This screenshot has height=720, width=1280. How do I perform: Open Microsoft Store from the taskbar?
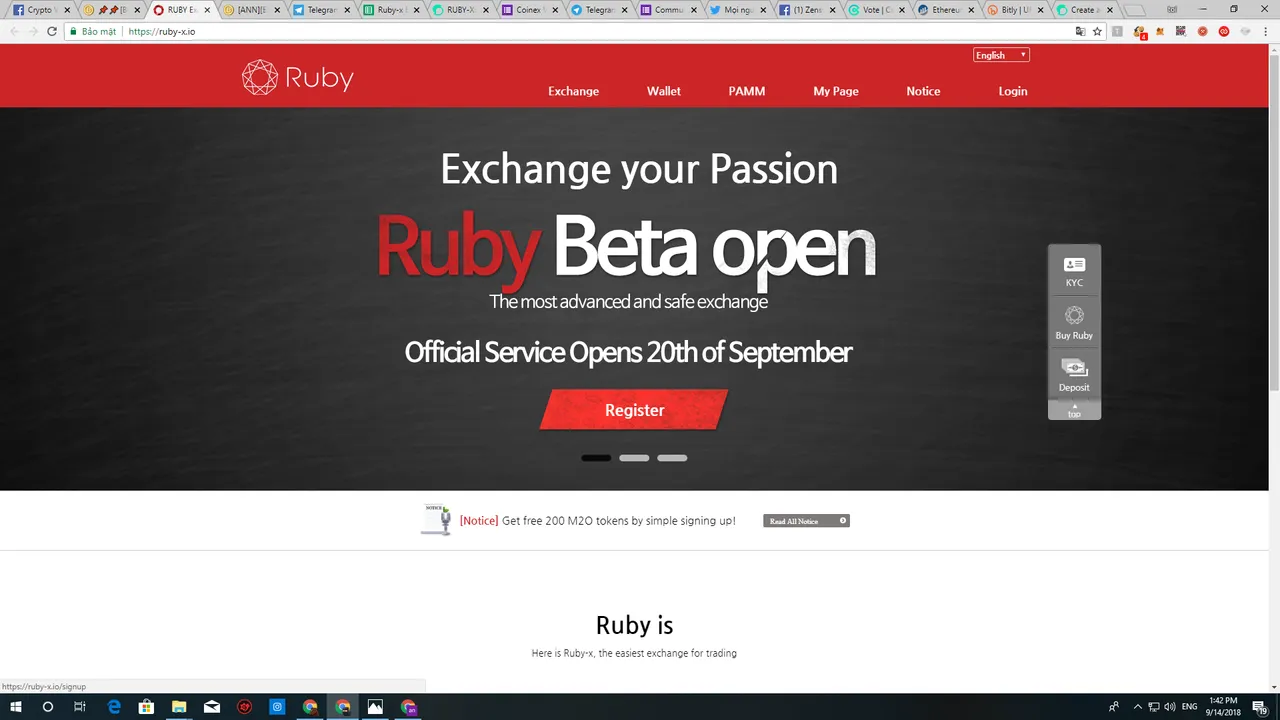pos(146,706)
